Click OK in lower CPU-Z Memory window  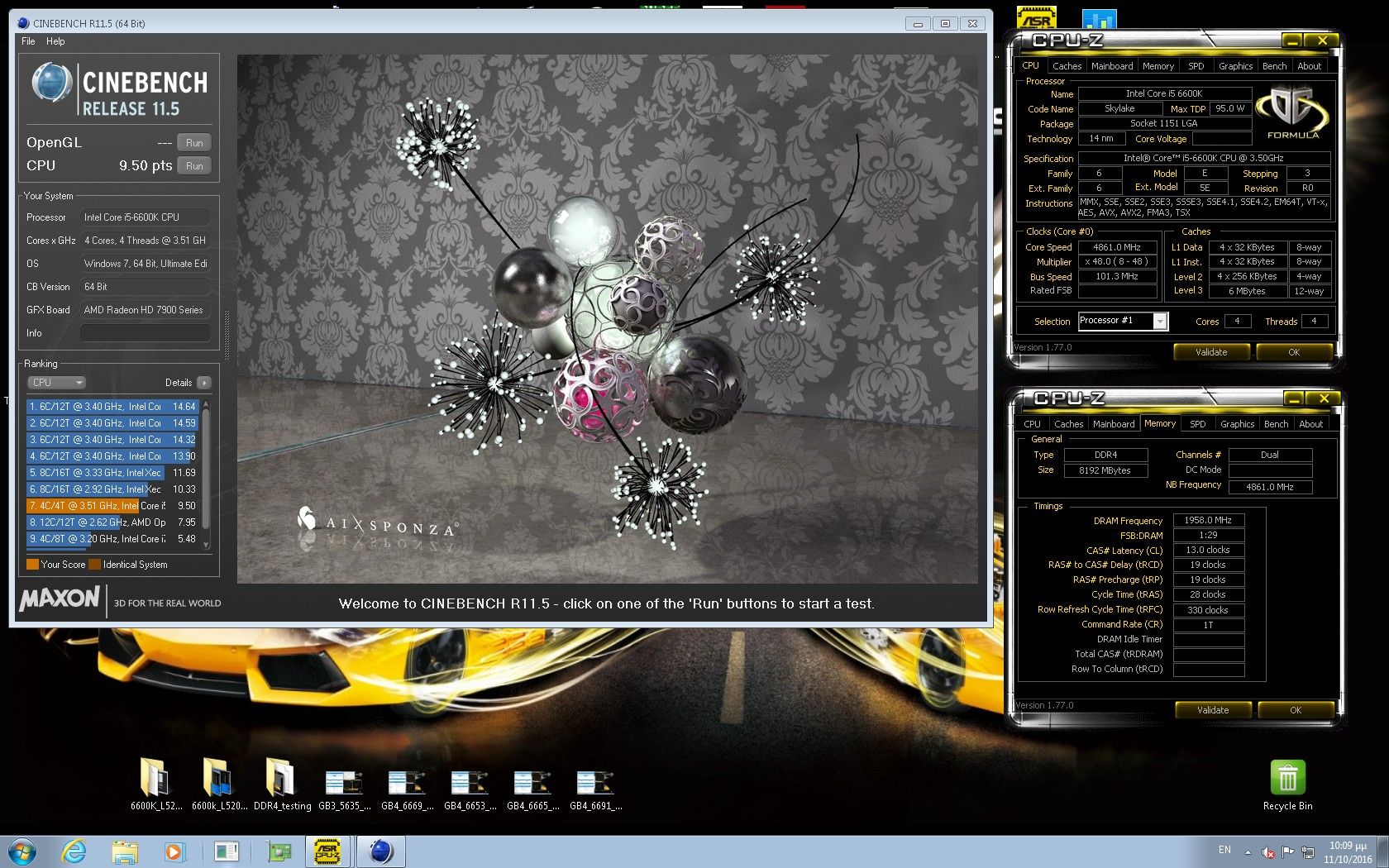click(1296, 710)
